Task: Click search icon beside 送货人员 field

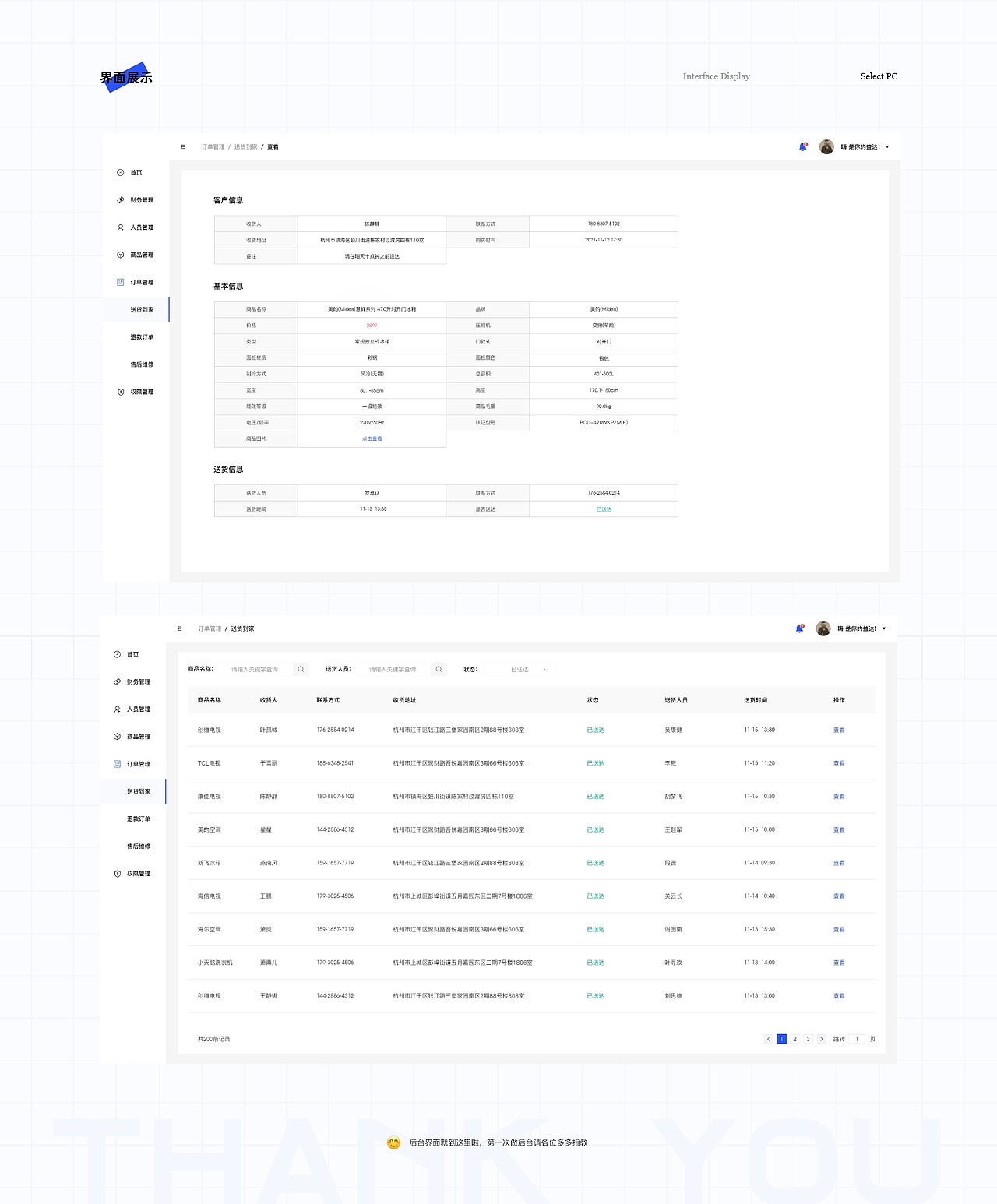Action: (x=439, y=669)
